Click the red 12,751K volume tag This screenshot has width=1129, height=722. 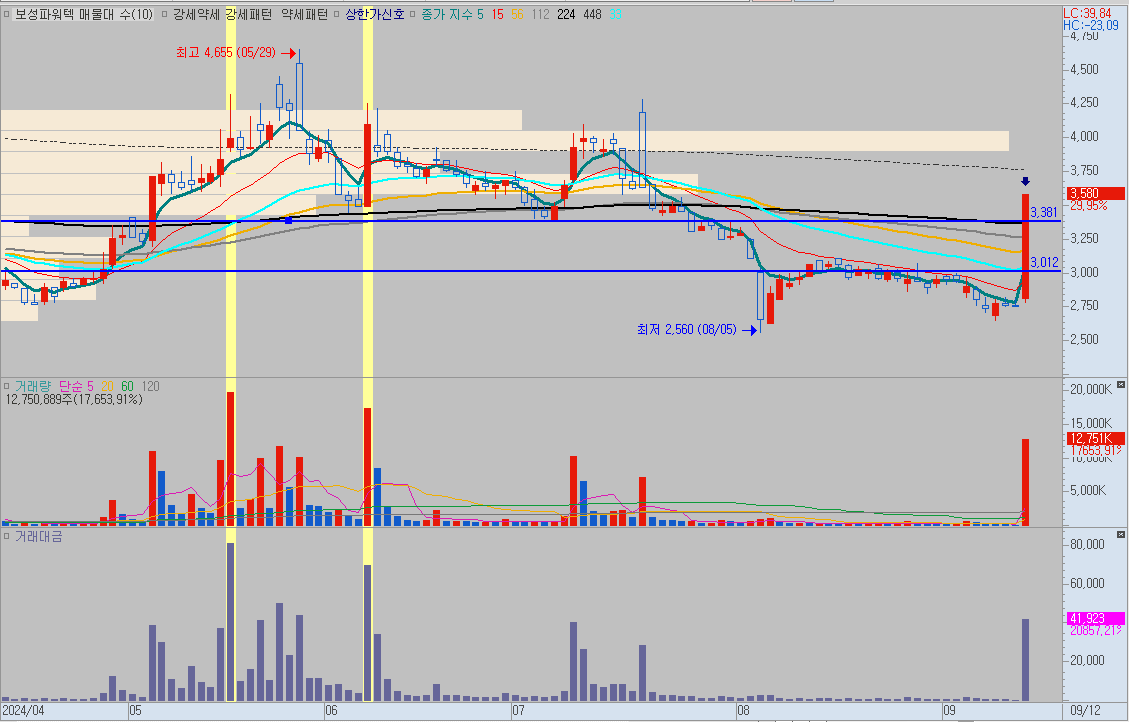(1094, 438)
